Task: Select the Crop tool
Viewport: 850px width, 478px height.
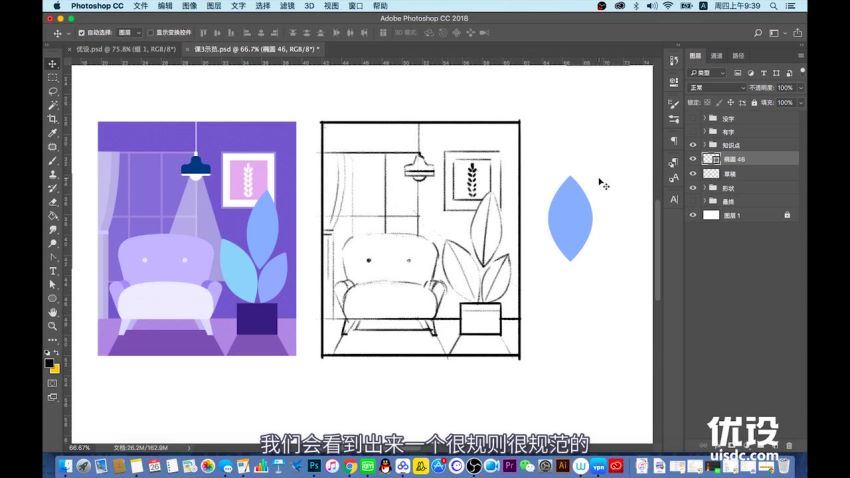Action: point(53,119)
